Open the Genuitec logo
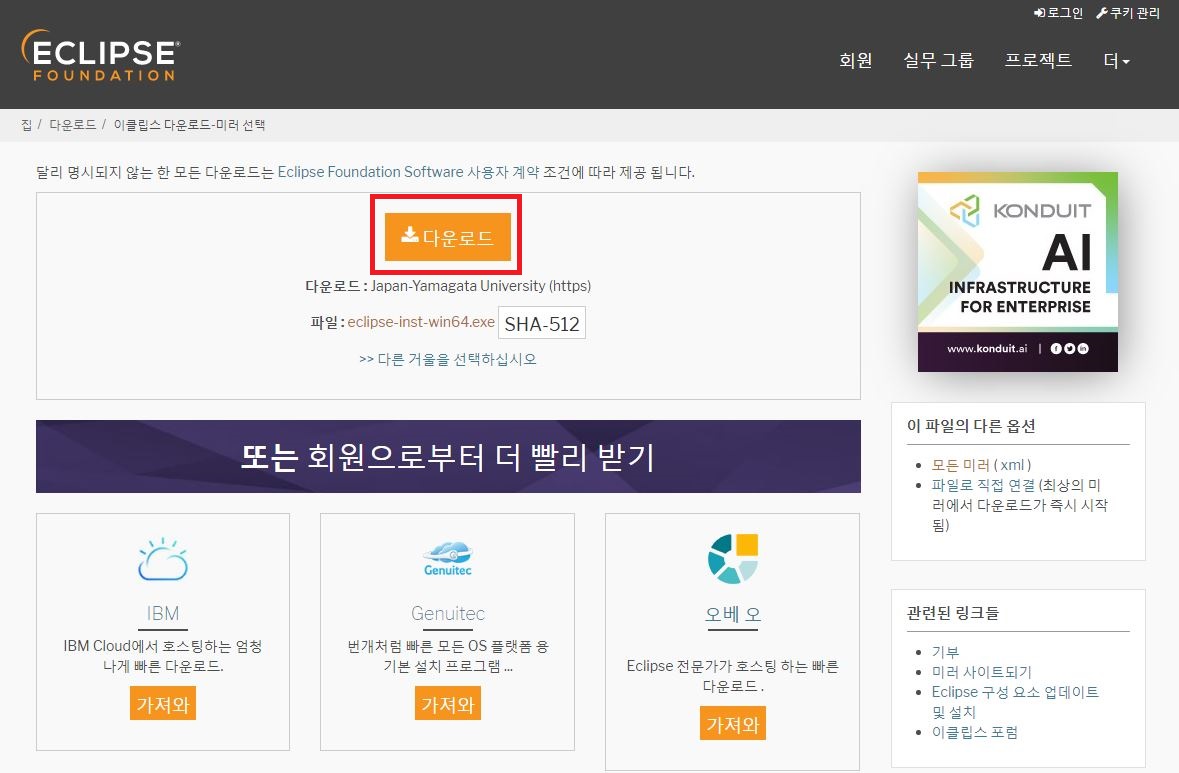Viewport: 1179px width, 773px height. pyautogui.click(x=447, y=559)
